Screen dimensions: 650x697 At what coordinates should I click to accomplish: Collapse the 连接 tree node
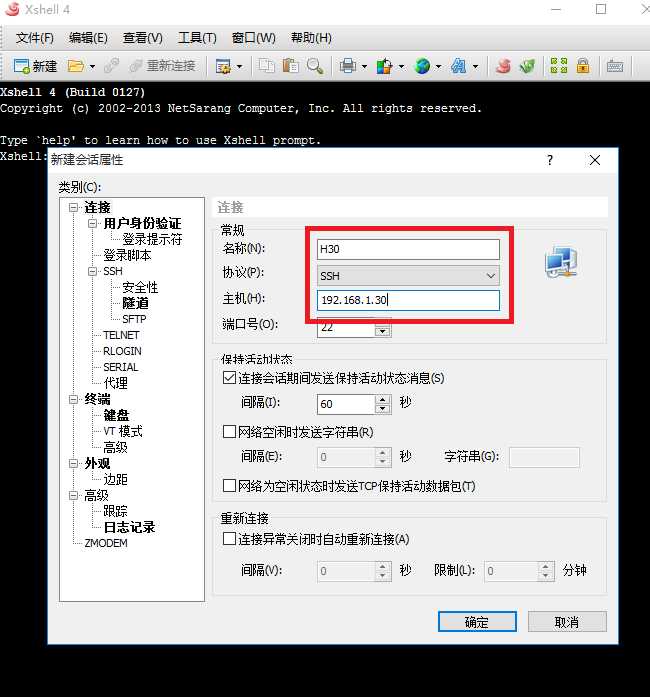73,208
